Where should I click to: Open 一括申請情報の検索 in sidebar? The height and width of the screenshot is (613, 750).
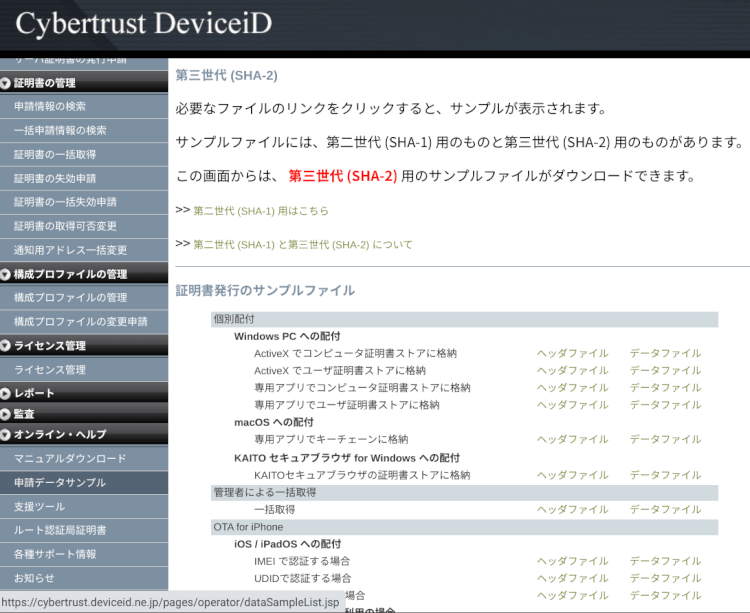(84, 131)
